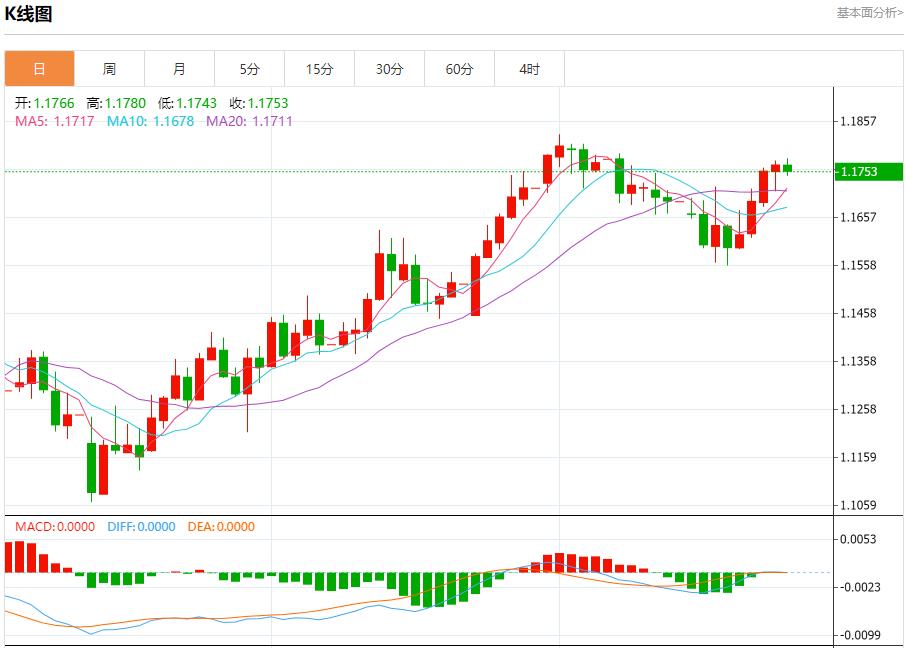Screen dimensions: 906x648
Task: Click the current price tag 1.1753
Action: (866, 172)
